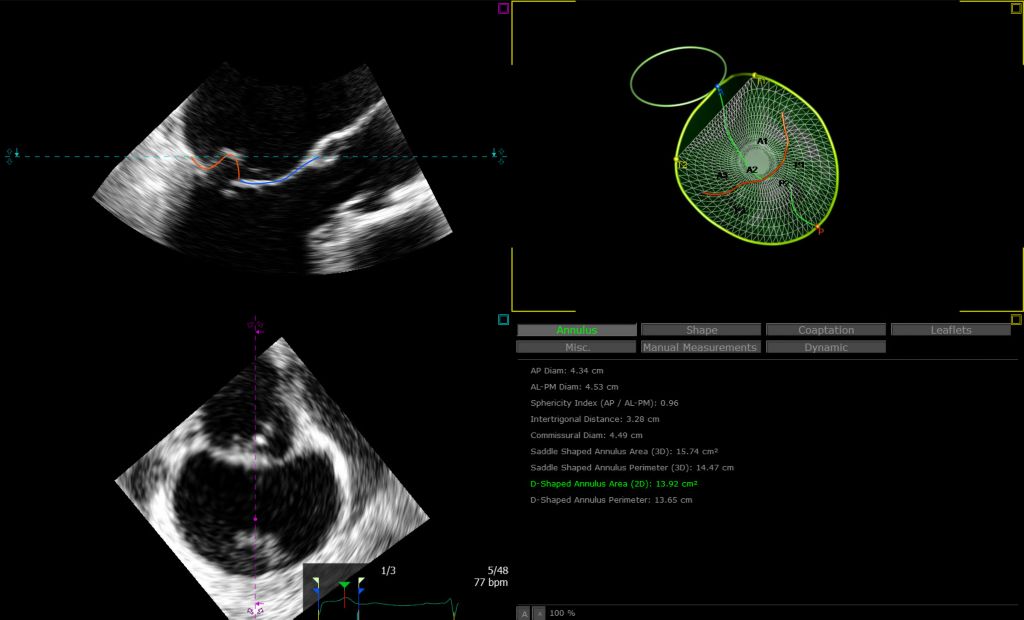Click the A2 label on 3D model

pos(752,170)
